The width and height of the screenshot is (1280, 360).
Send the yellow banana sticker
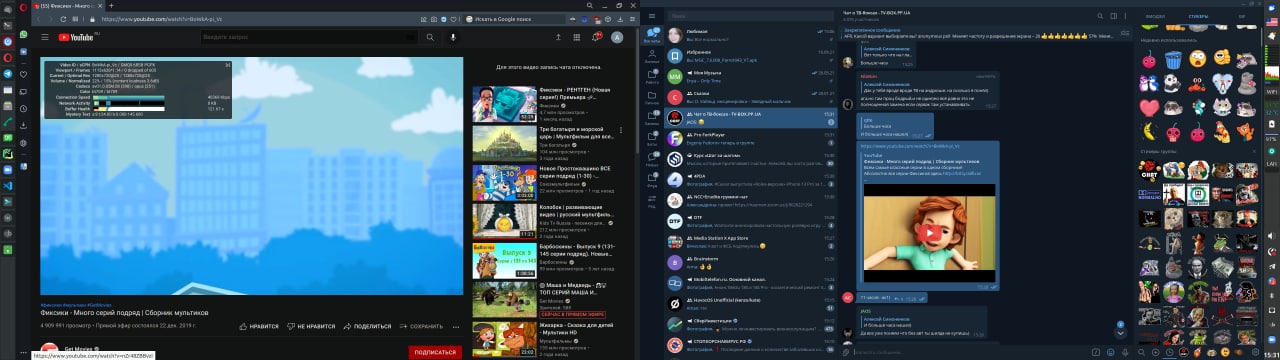[x=1149, y=132]
